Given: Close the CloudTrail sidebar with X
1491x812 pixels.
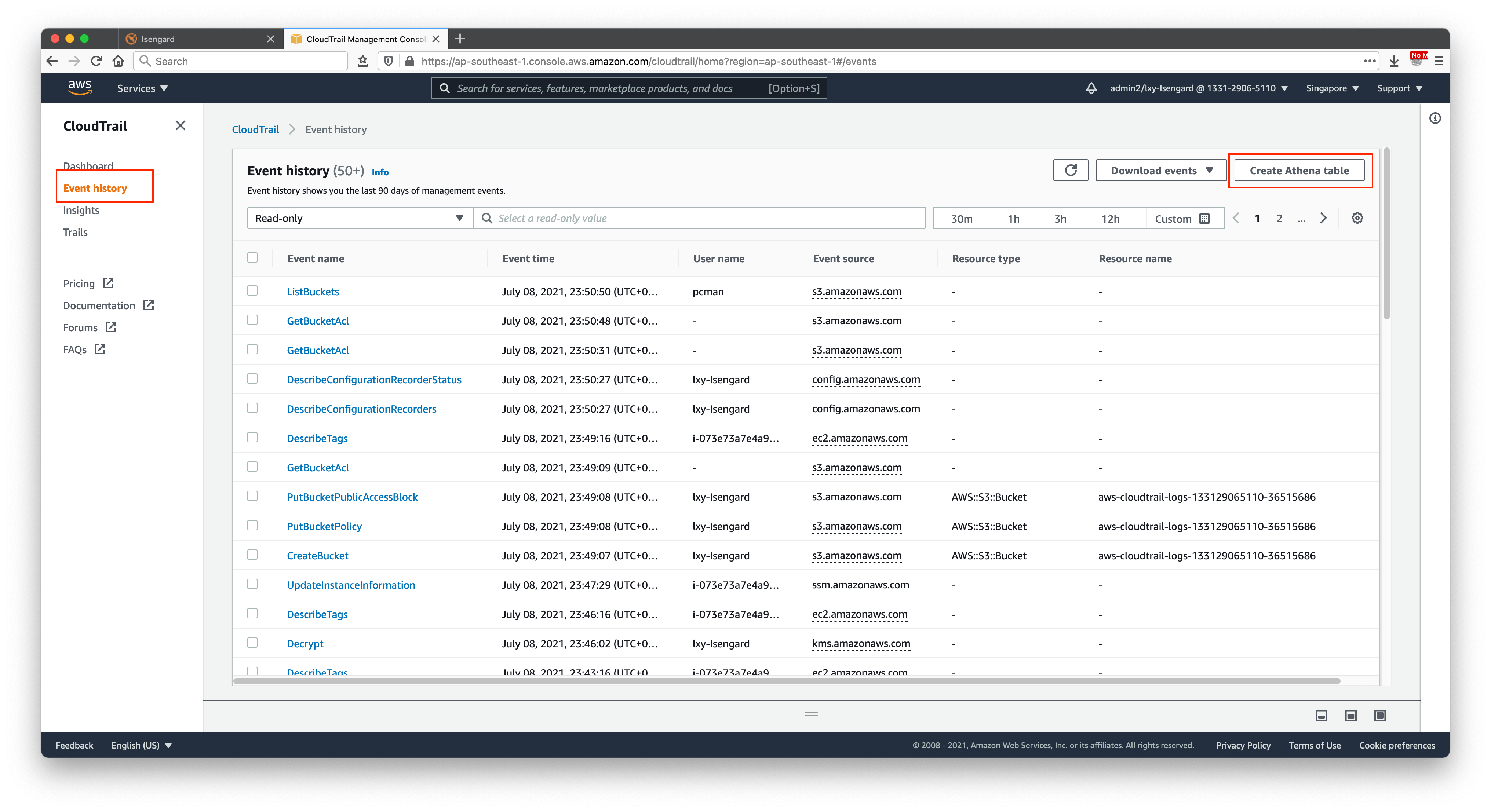Looking at the screenshot, I should [181, 125].
